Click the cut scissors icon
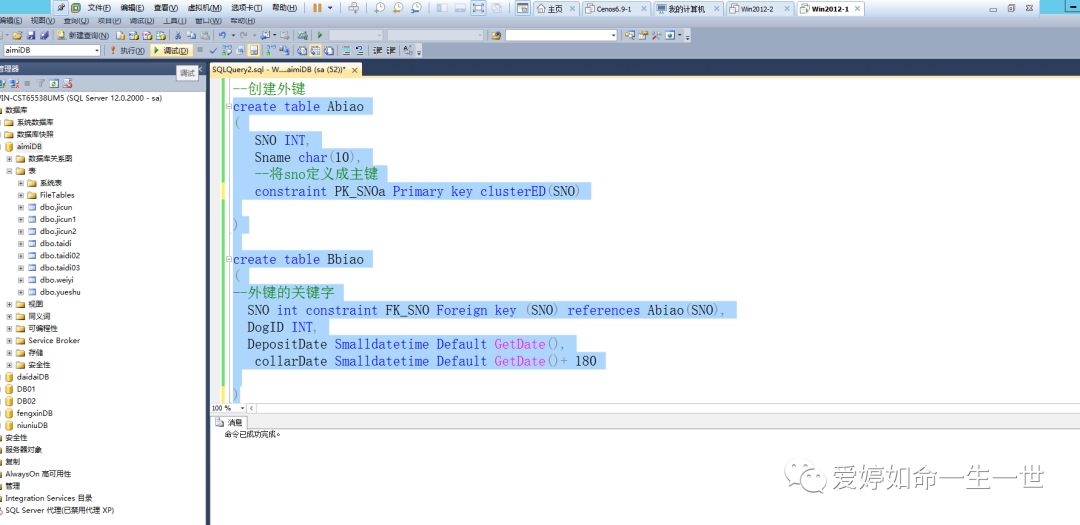 click(x=178, y=35)
